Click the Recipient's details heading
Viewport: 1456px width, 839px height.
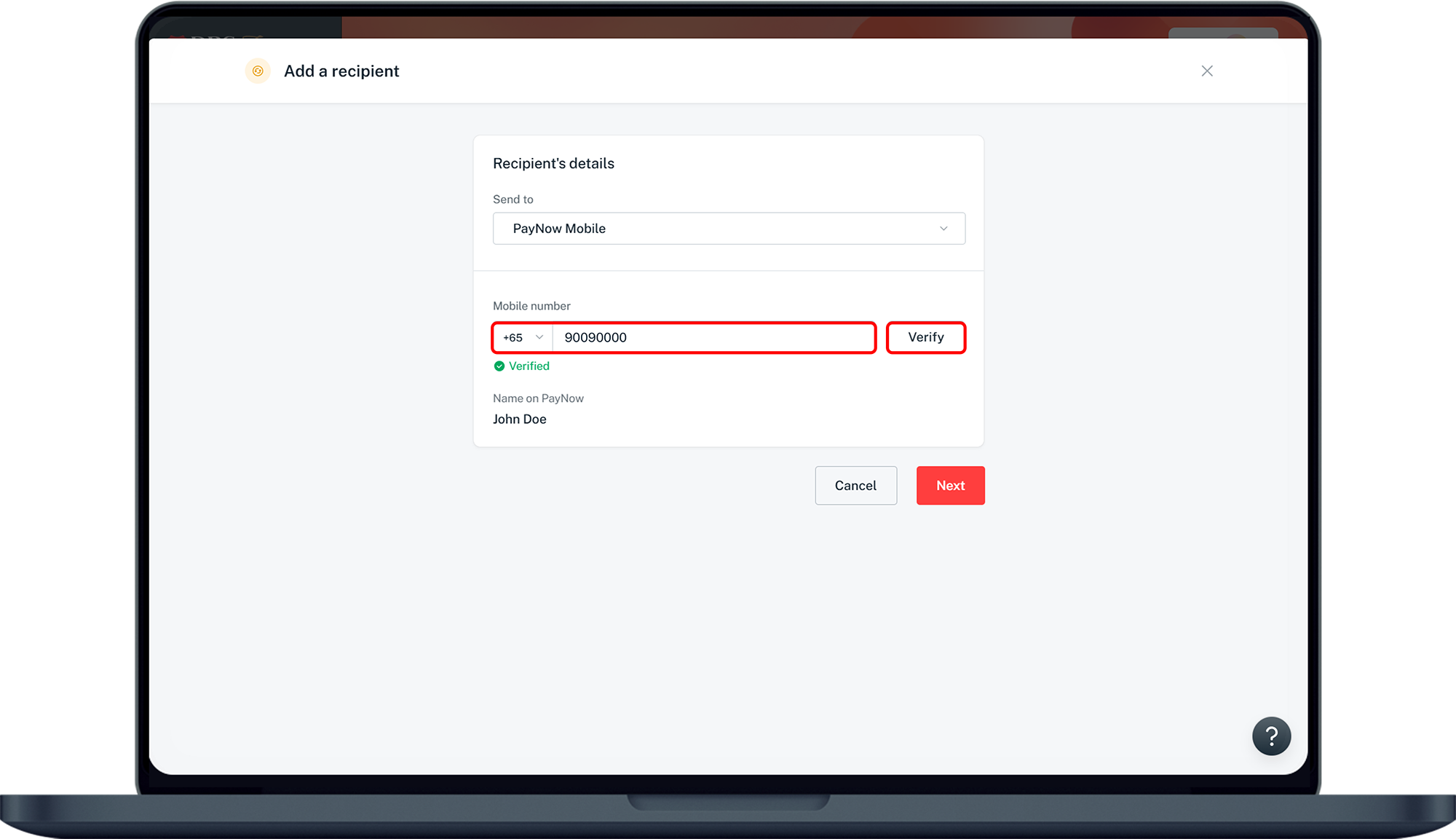[553, 164]
